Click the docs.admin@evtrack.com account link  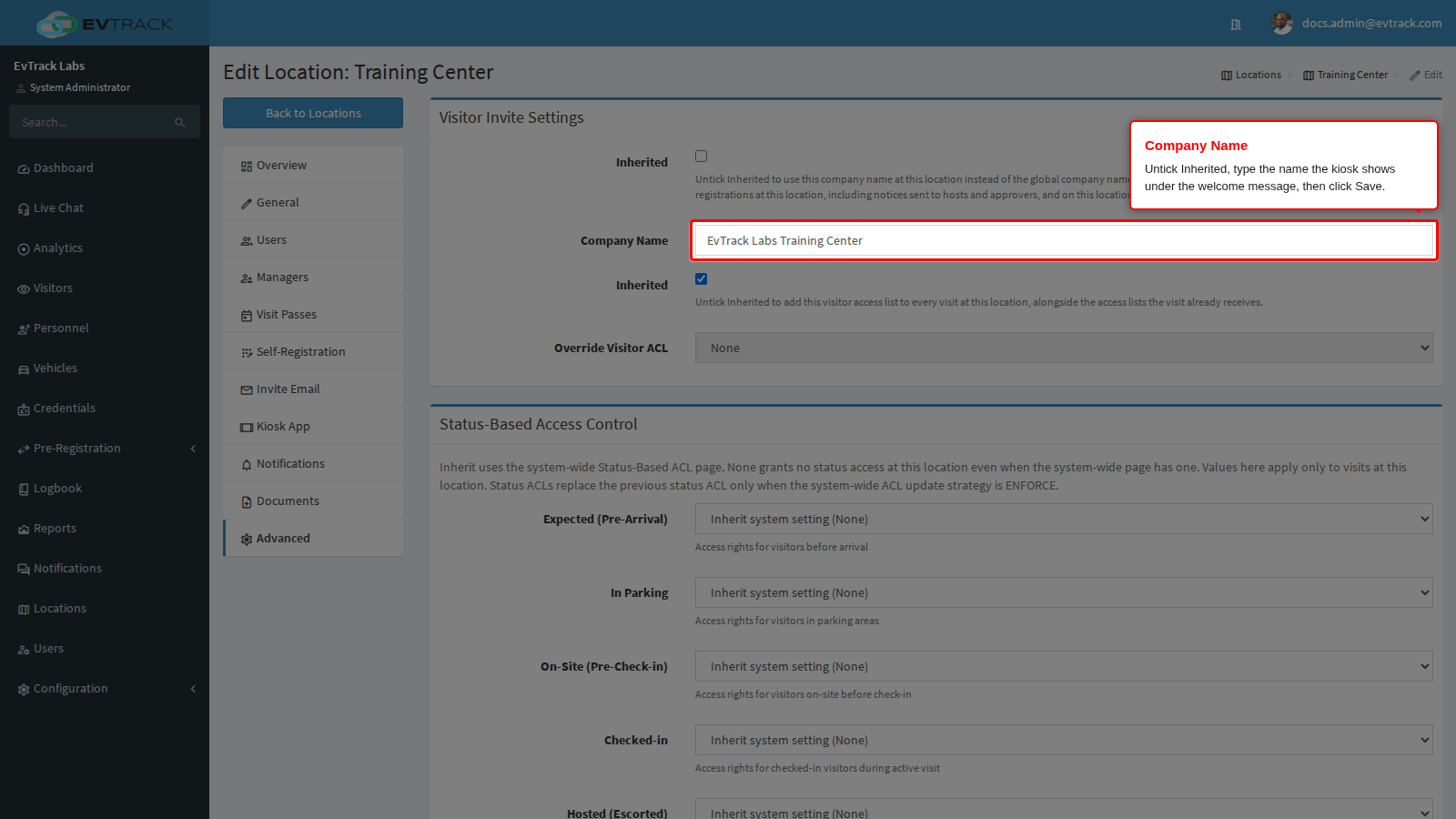[1371, 24]
